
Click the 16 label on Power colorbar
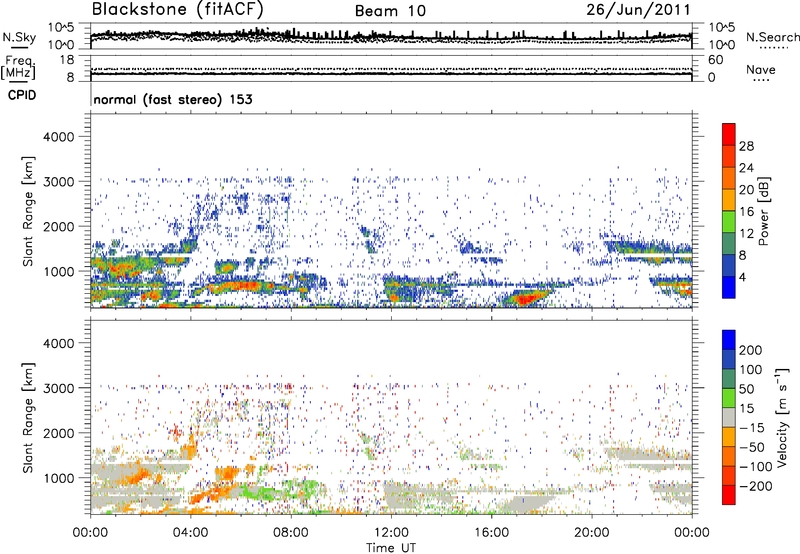pos(746,212)
